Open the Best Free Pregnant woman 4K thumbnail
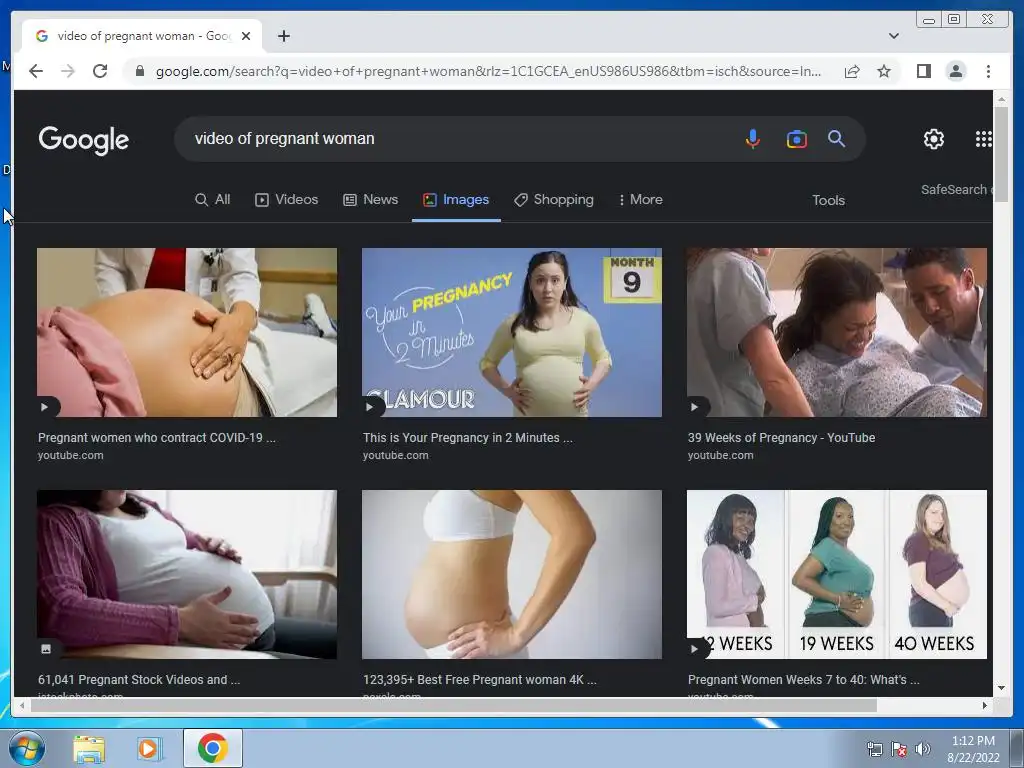The width and height of the screenshot is (1024, 768). [511, 574]
